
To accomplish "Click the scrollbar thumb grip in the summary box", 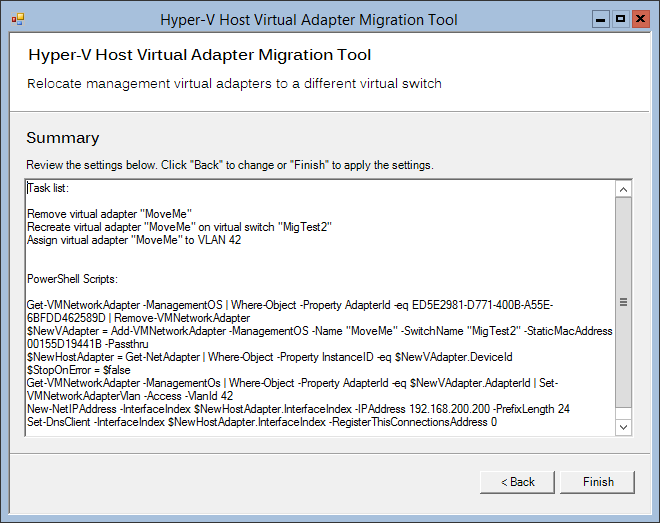I will pyautogui.click(x=623, y=302).
